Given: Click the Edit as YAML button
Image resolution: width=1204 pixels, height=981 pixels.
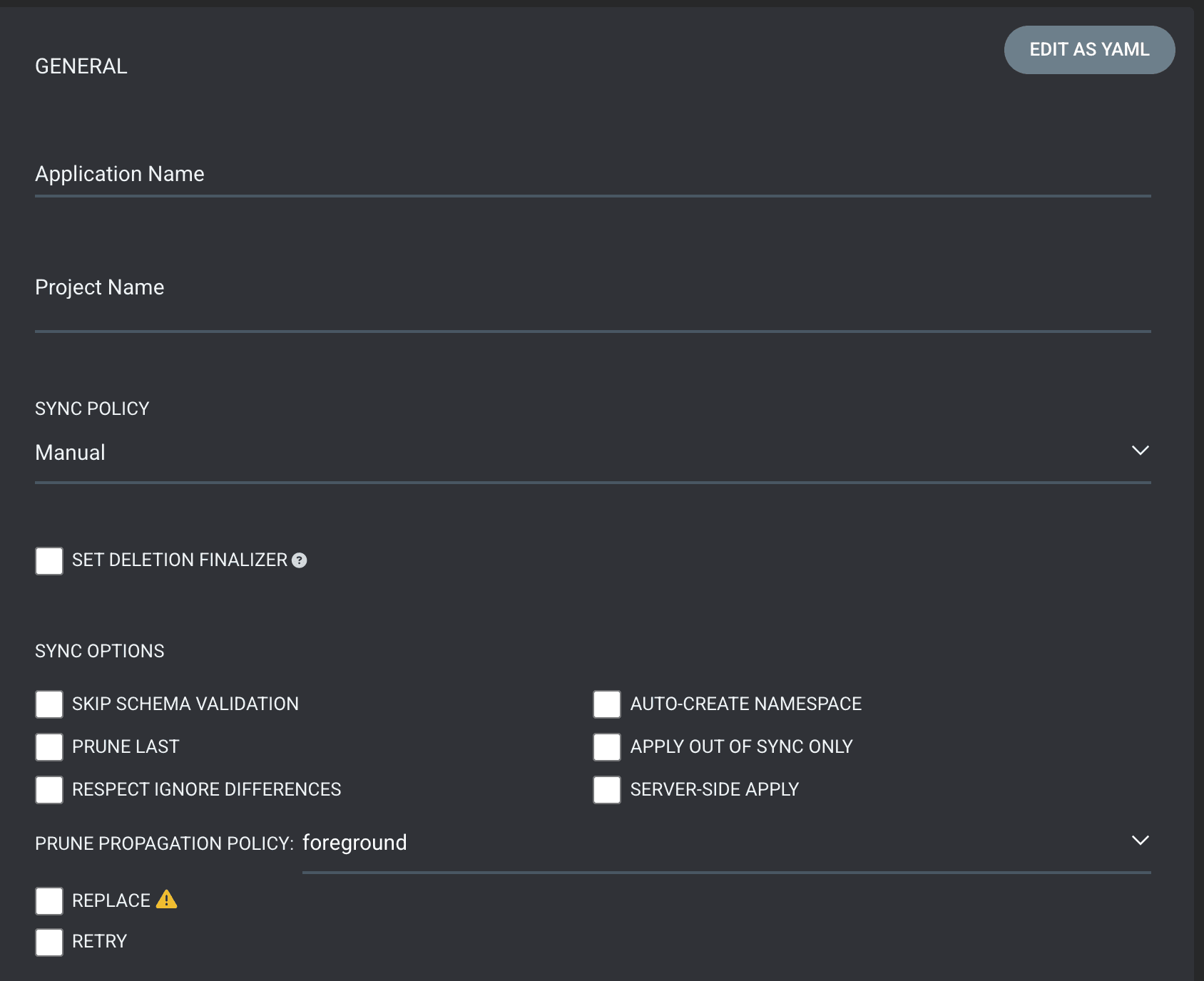Looking at the screenshot, I should tap(1089, 50).
